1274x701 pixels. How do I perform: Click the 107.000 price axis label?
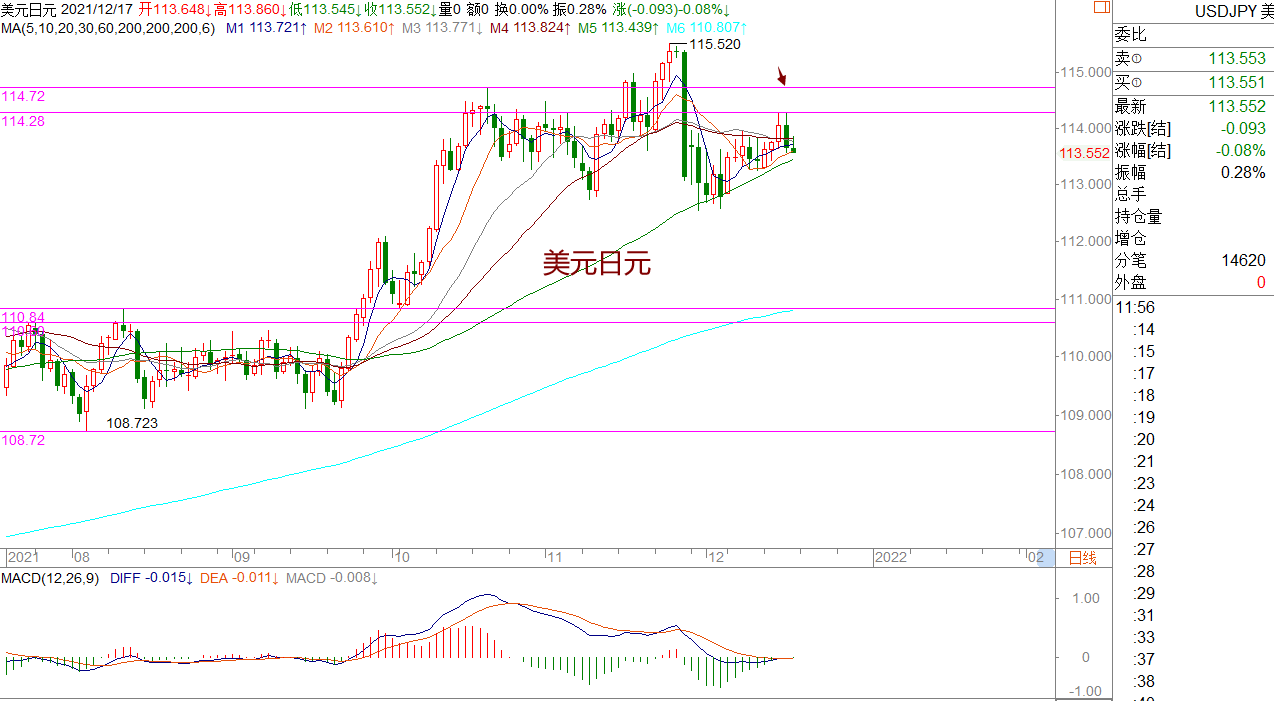coord(1088,534)
